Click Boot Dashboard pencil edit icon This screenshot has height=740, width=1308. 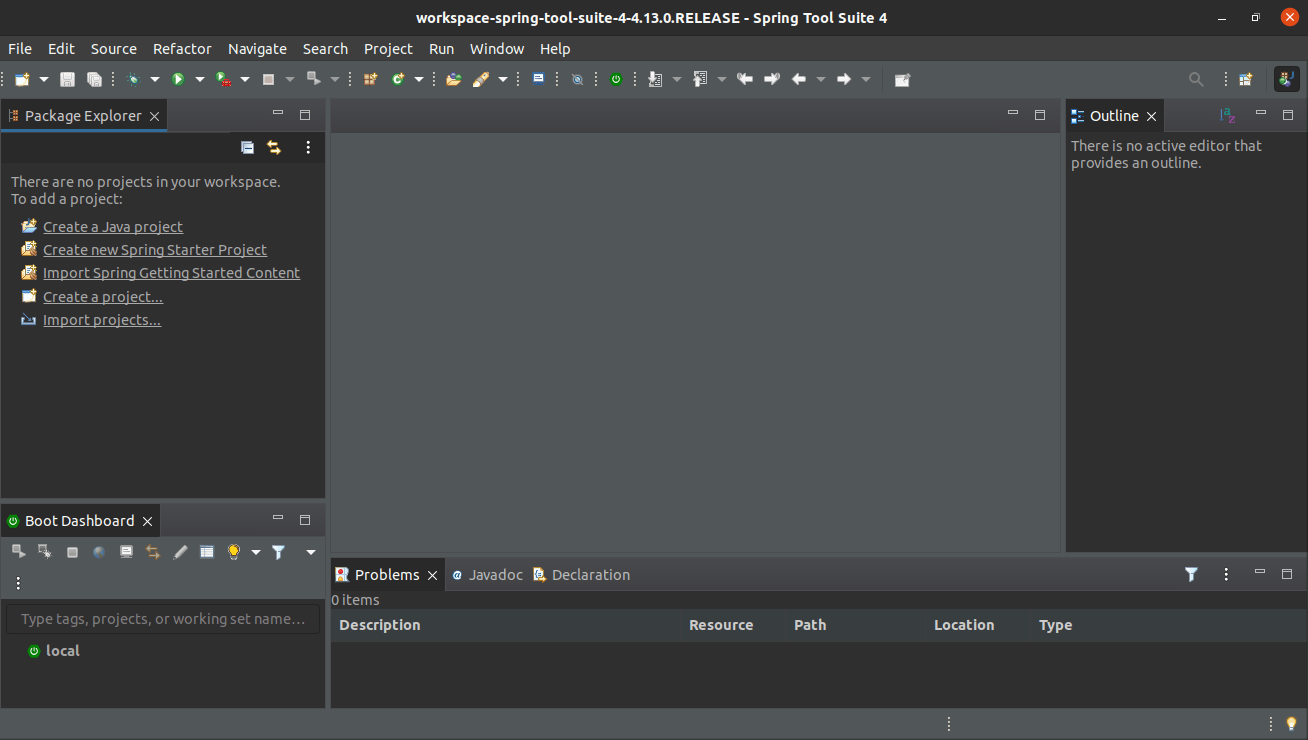click(x=180, y=552)
